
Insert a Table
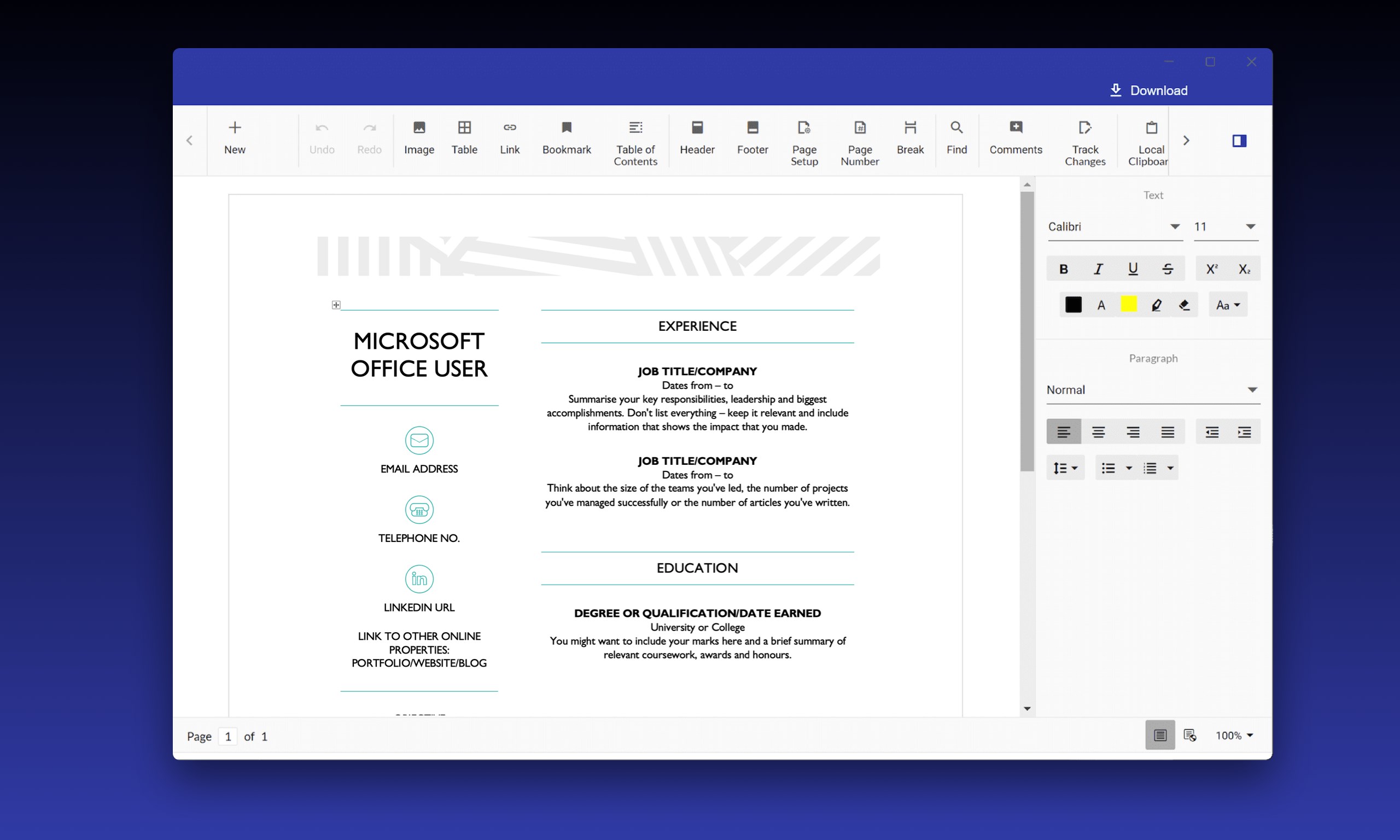(x=464, y=139)
